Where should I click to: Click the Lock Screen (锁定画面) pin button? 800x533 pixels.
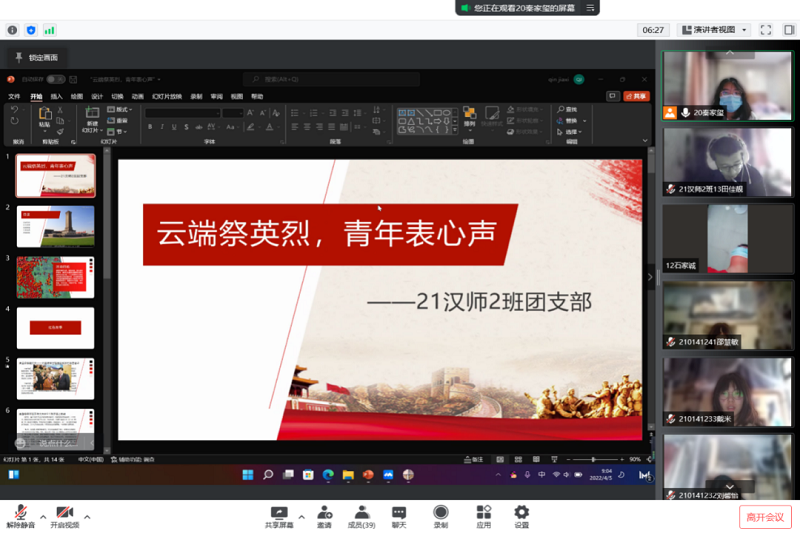[37, 58]
